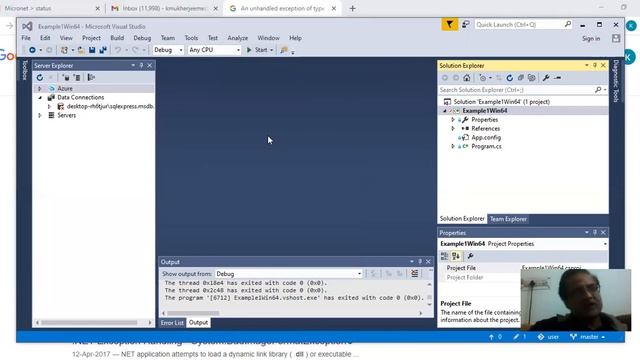Viewport: 640px width, 360px height.
Task: Click Connect to Database icon in Server Explorer
Action: coord(66,77)
